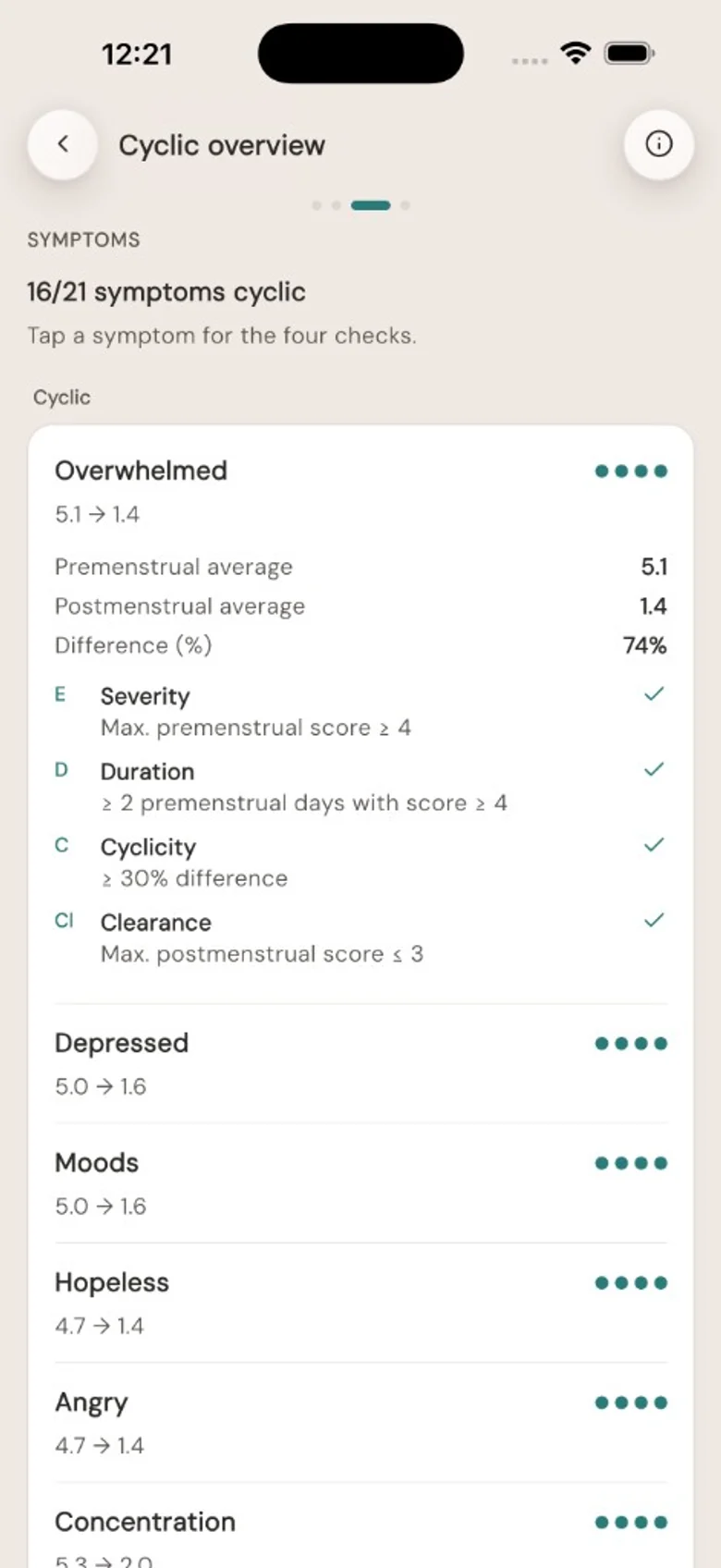The height and width of the screenshot is (1568, 721).
Task: Click the four-dot indicator next to Moods
Action: coord(630,1163)
